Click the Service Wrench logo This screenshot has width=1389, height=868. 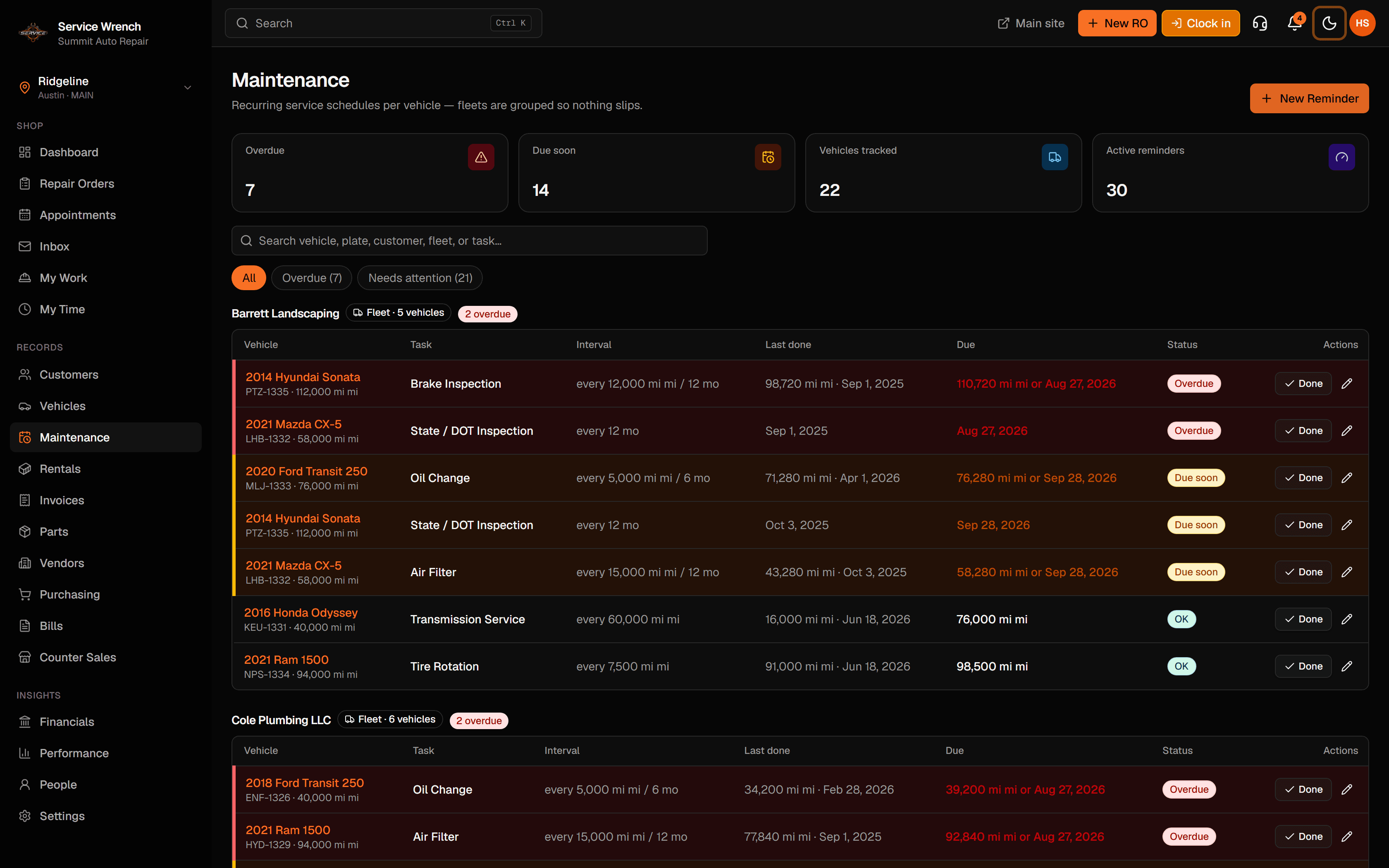tap(33, 33)
